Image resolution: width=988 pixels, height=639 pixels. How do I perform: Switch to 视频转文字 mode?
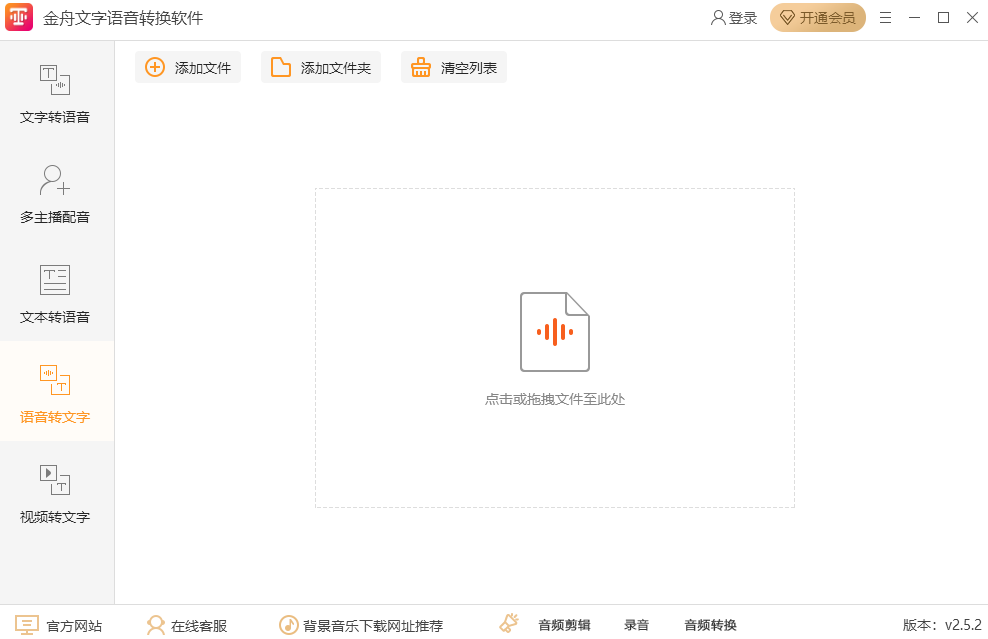57,490
